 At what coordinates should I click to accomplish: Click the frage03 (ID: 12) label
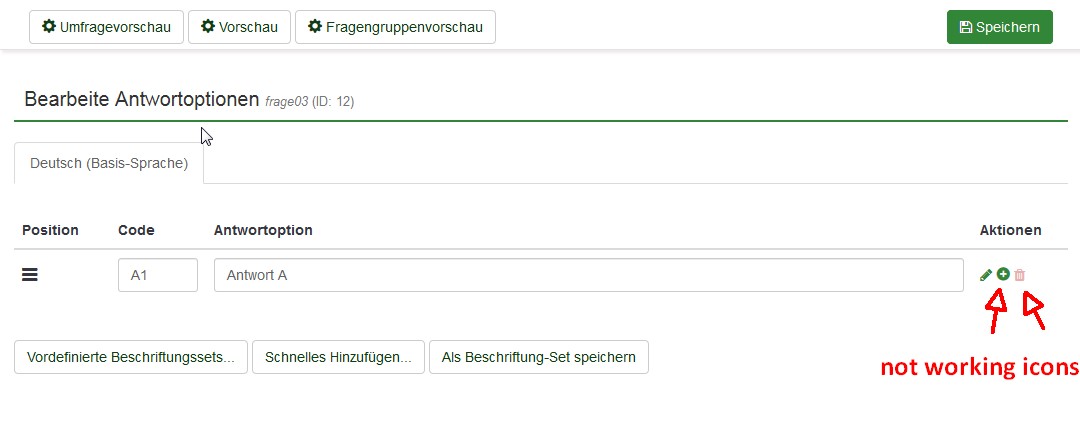pyautogui.click(x=310, y=101)
